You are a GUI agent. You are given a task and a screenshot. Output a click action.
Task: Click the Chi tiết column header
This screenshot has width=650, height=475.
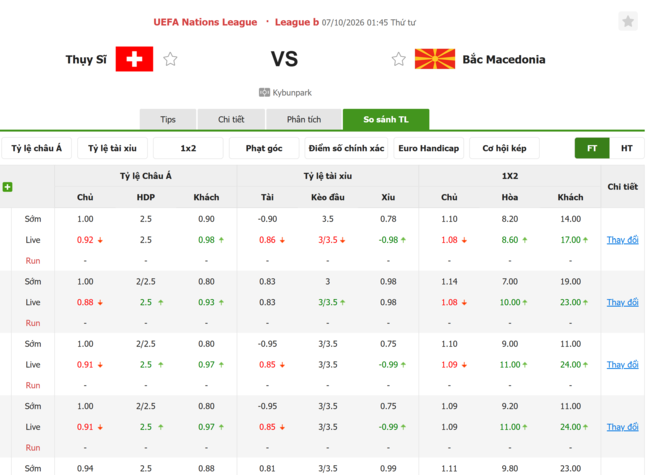click(623, 187)
